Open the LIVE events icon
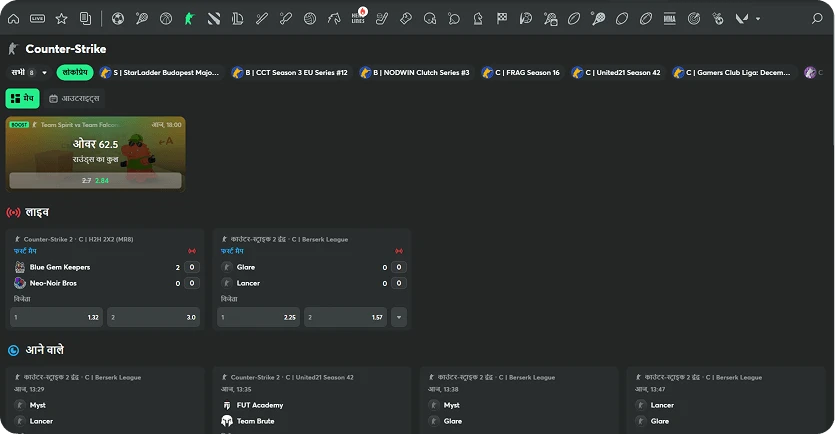Image resolution: width=835 pixels, height=434 pixels. coord(37,18)
